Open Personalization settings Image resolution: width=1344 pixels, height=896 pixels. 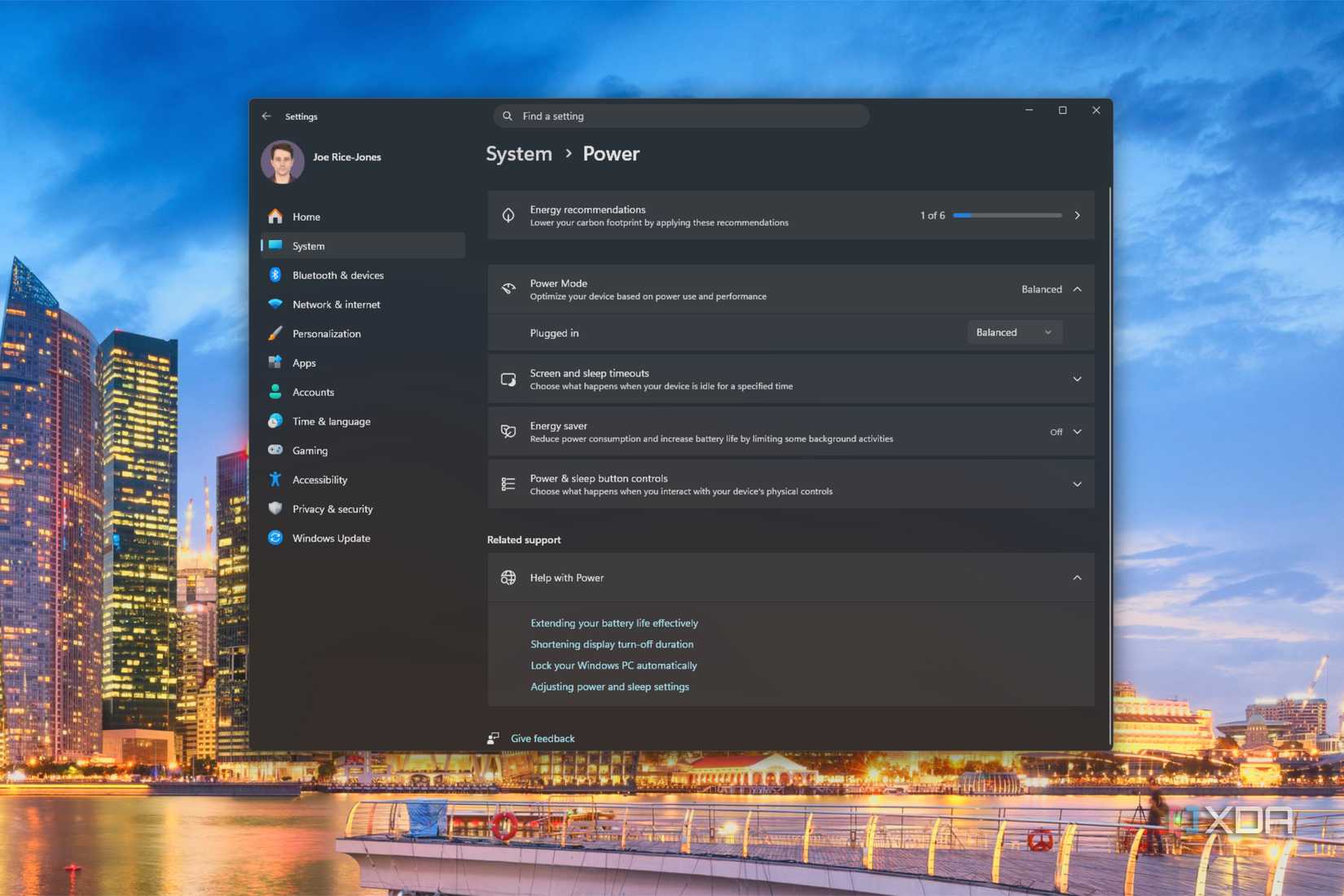point(362,334)
